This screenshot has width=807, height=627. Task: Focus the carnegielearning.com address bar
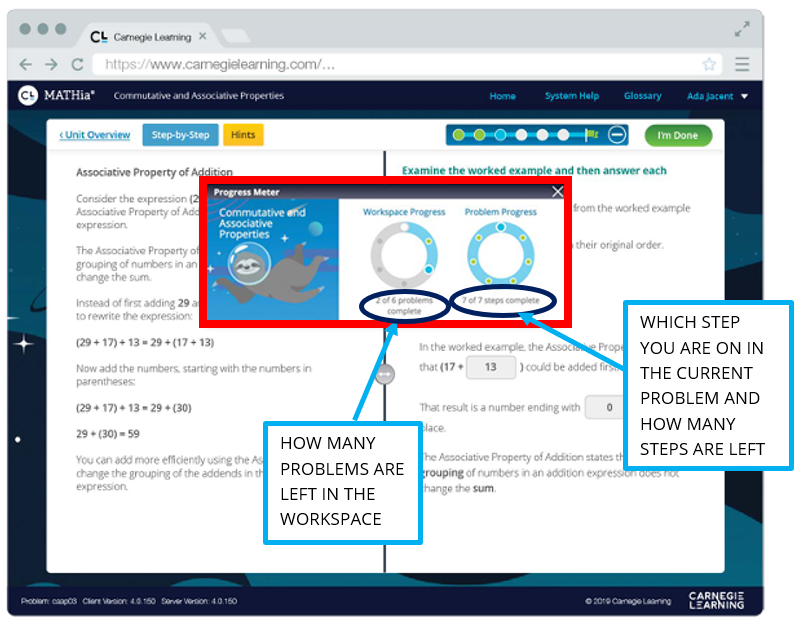click(x=407, y=64)
